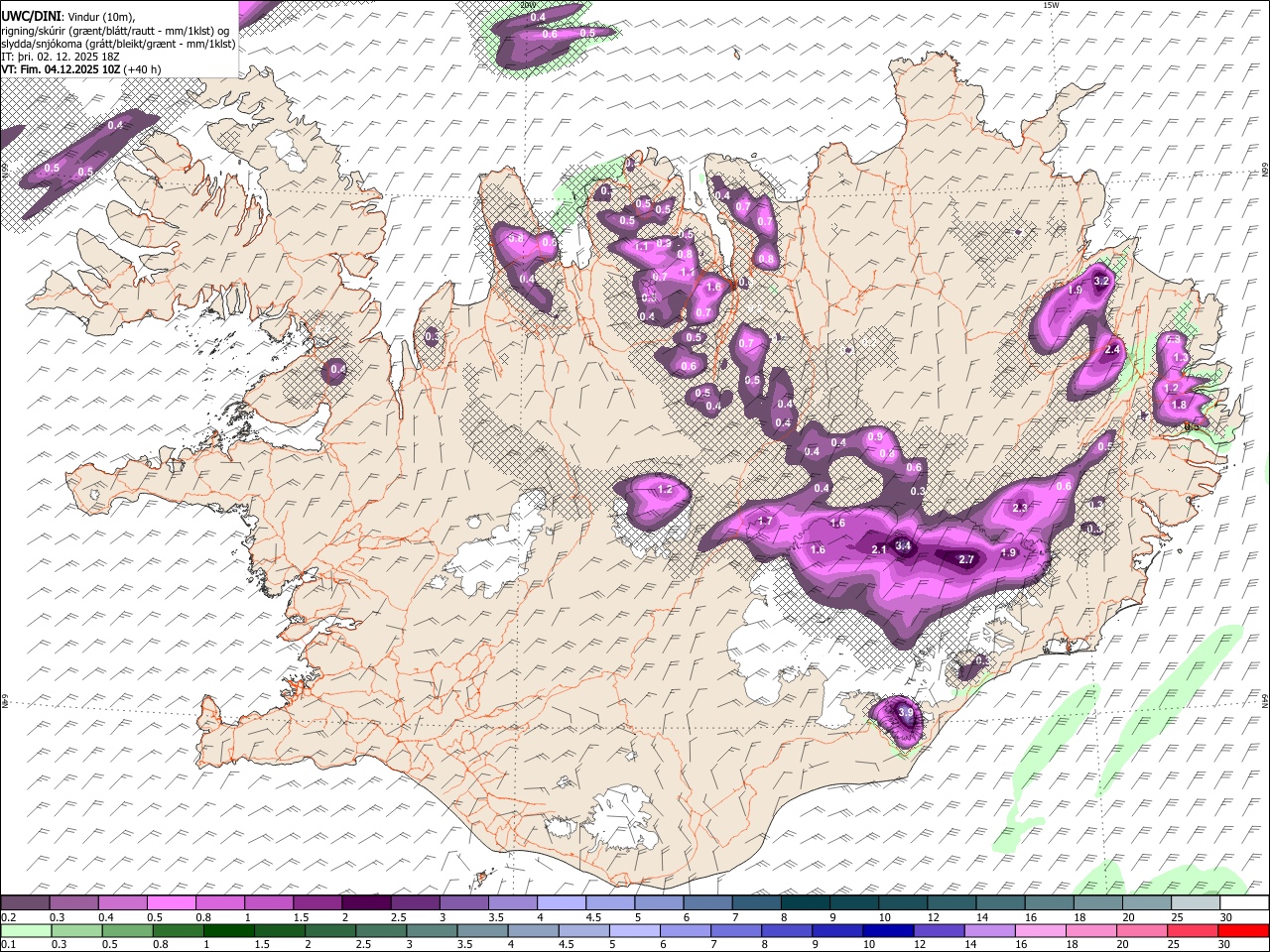Click the UWC/DINI title text
This screenshot has width=1270, height=952.
click(30, 17)
